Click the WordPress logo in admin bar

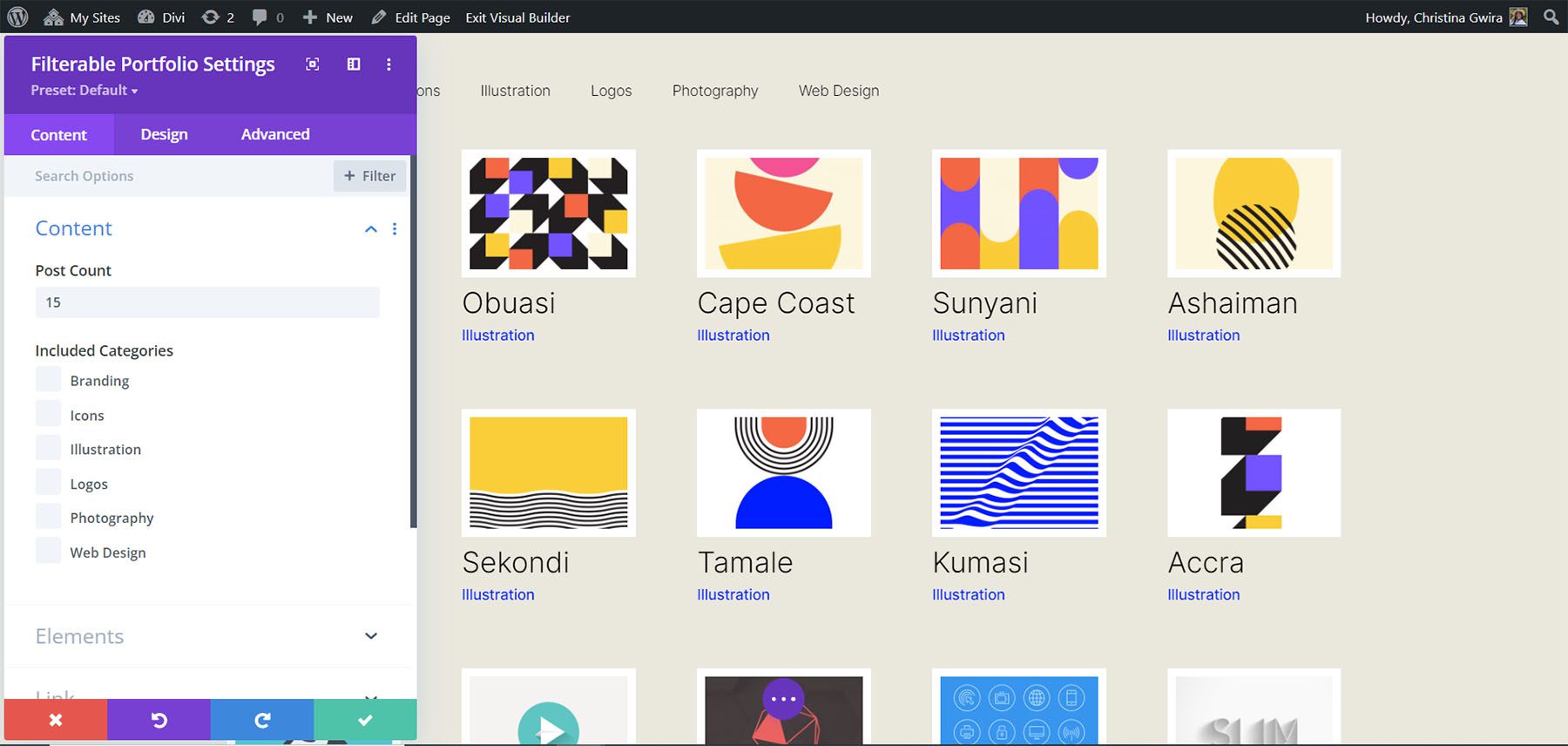[x=17, y=17]
